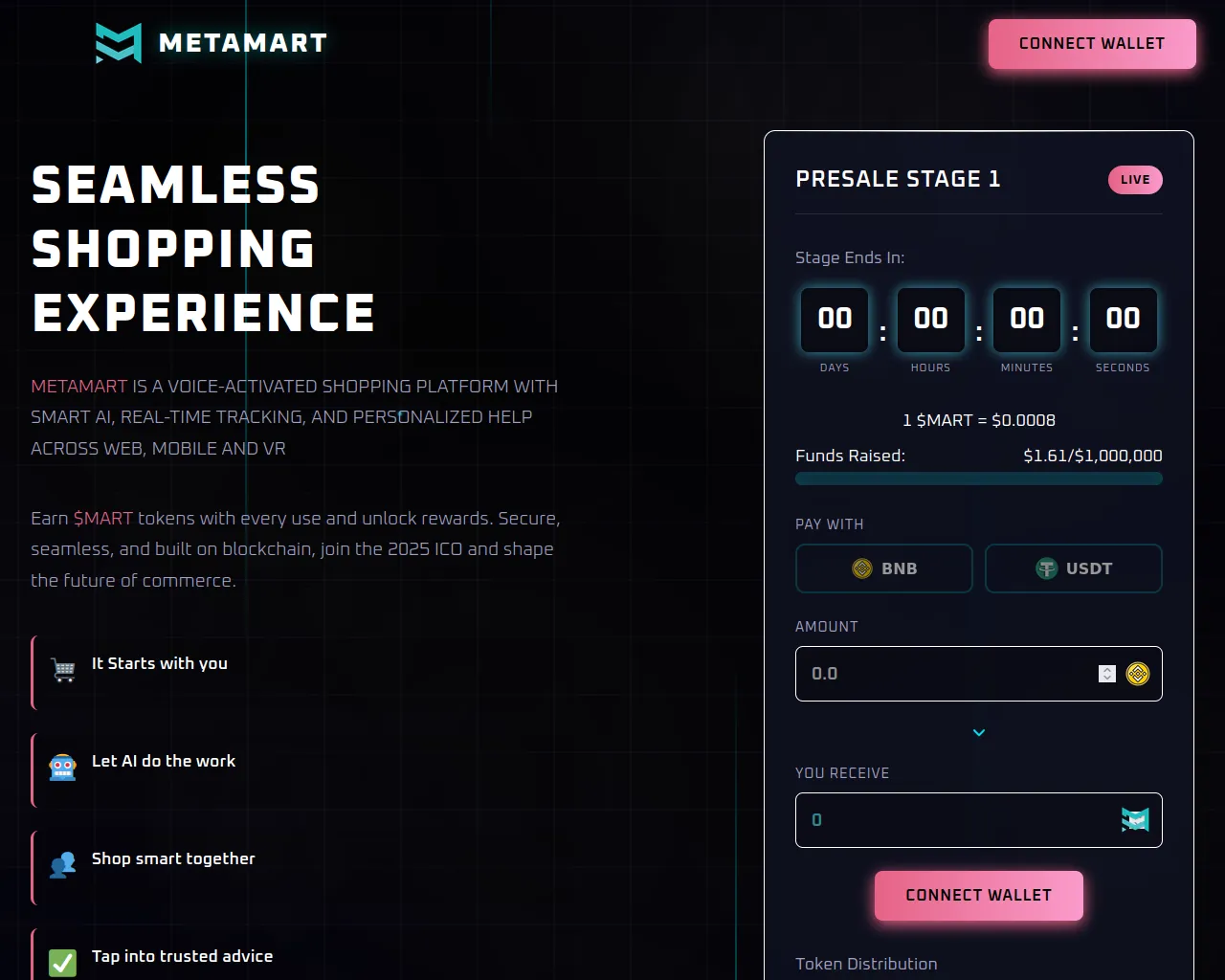
Task: Click the people silhouette icon
Action: coord(63,865)
